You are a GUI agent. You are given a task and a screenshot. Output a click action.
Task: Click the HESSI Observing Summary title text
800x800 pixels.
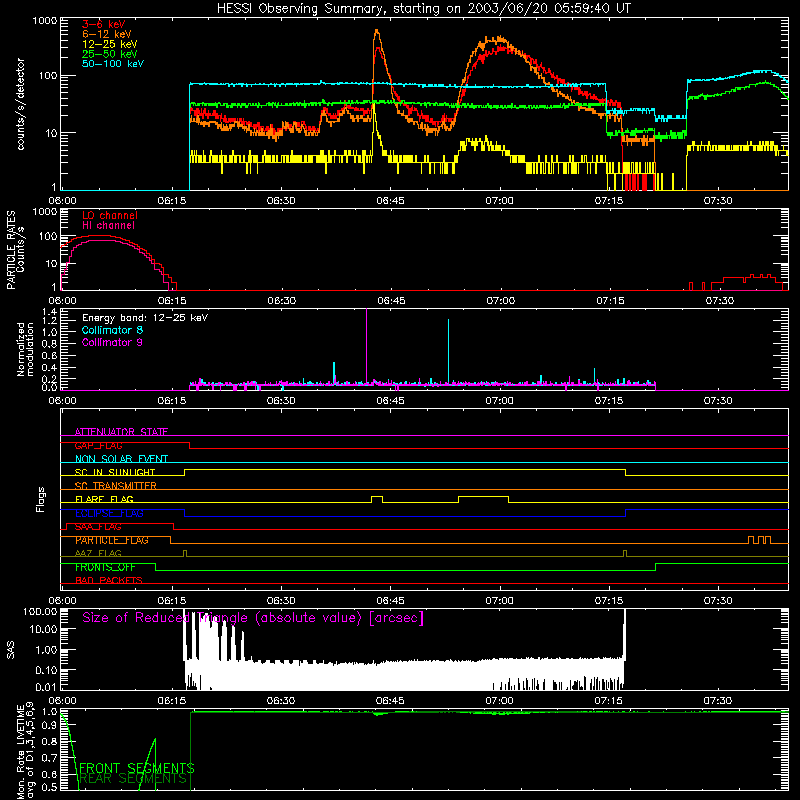coord(423,8)
